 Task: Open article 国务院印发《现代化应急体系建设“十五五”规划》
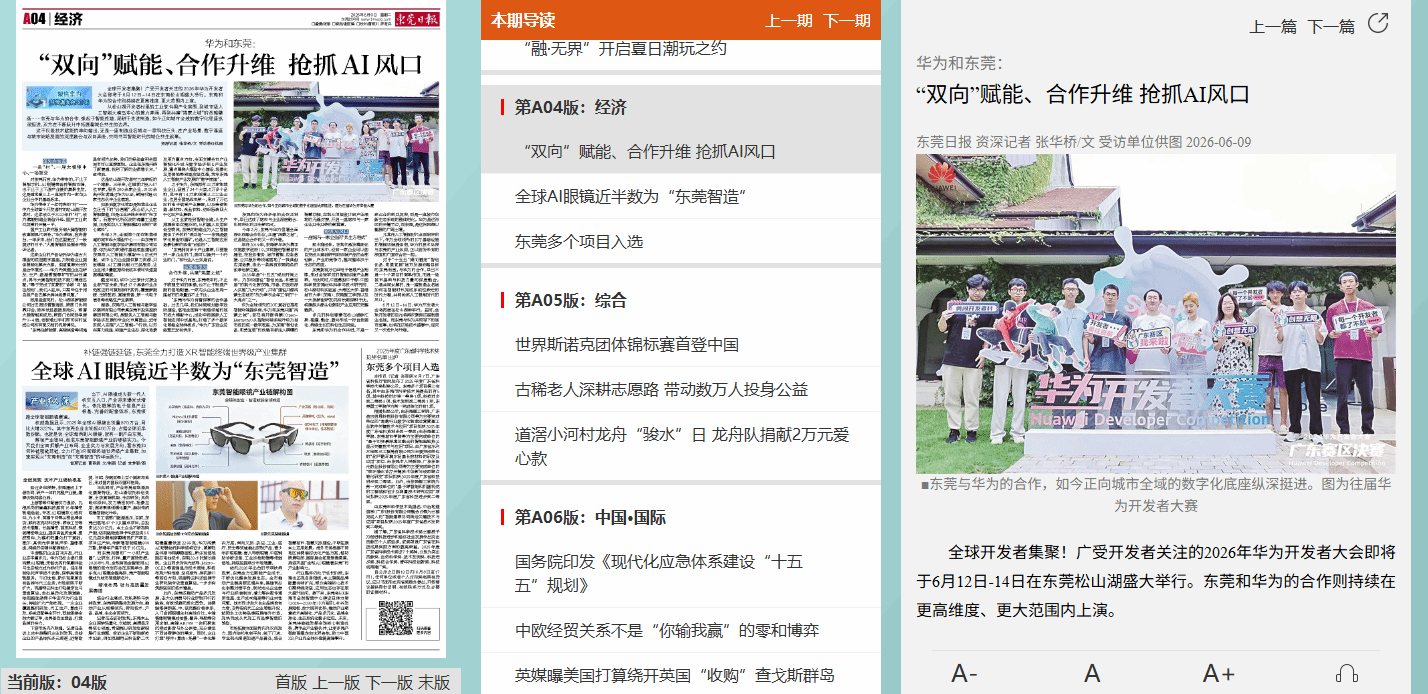coord(659,573)
